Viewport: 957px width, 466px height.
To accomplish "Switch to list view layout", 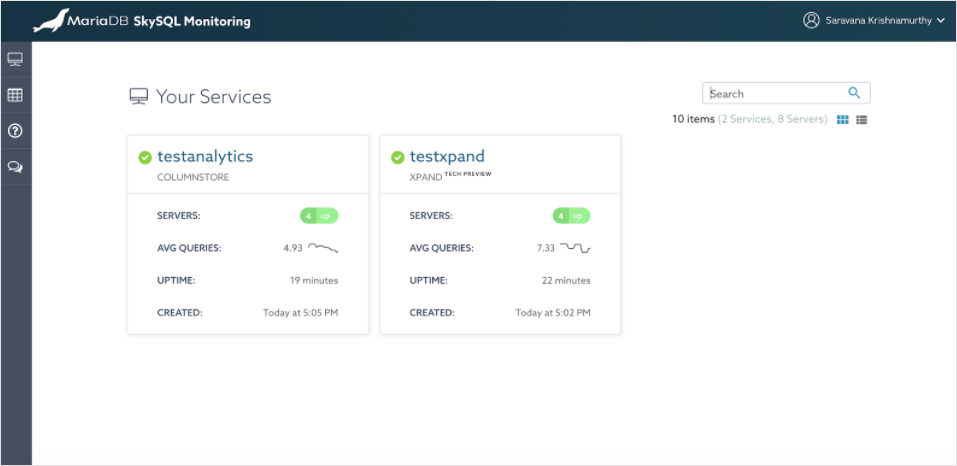I will tap(861, 120).
